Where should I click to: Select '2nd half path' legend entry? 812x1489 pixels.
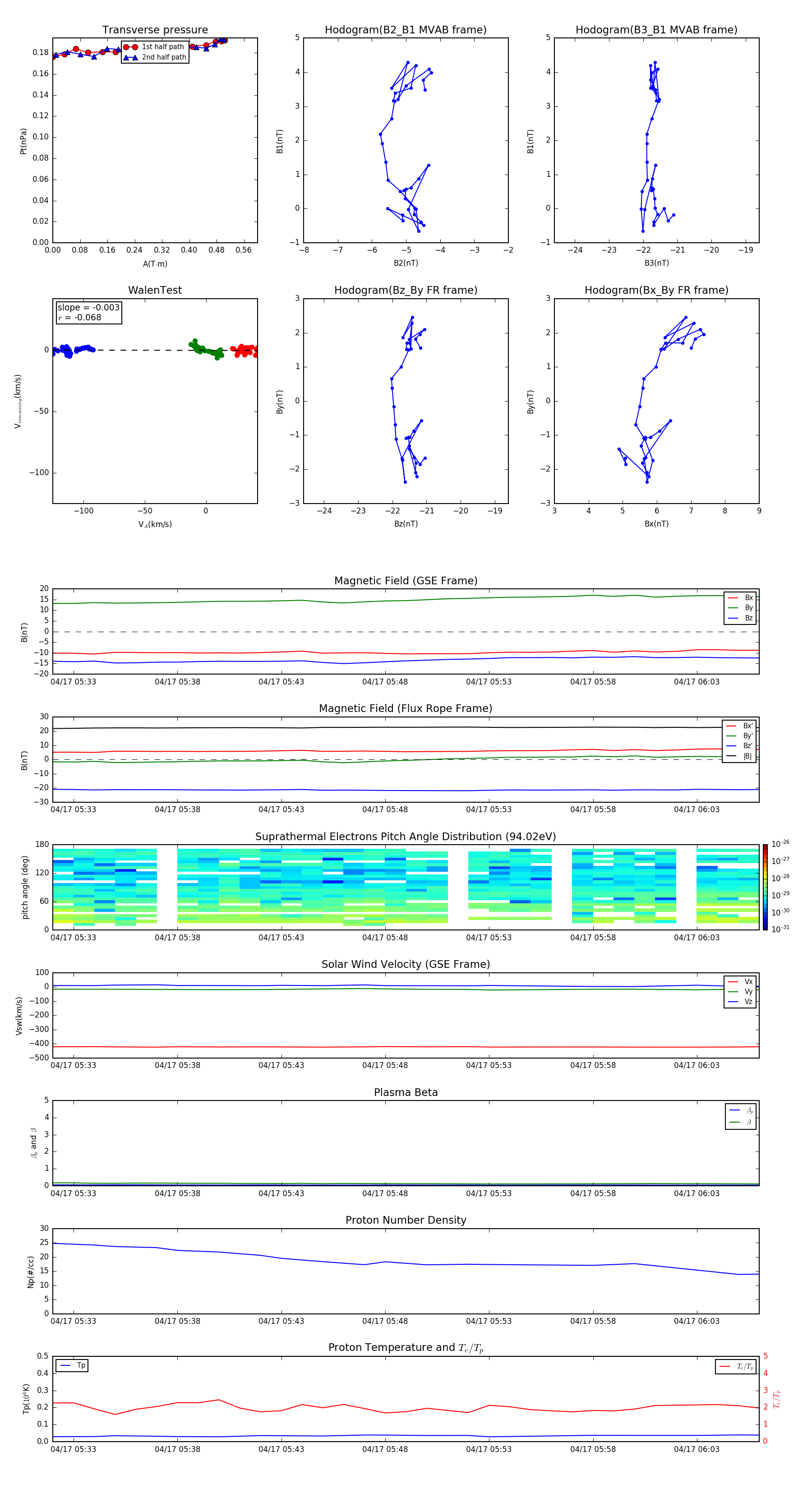pyautogui.click(x=154, y=57)
